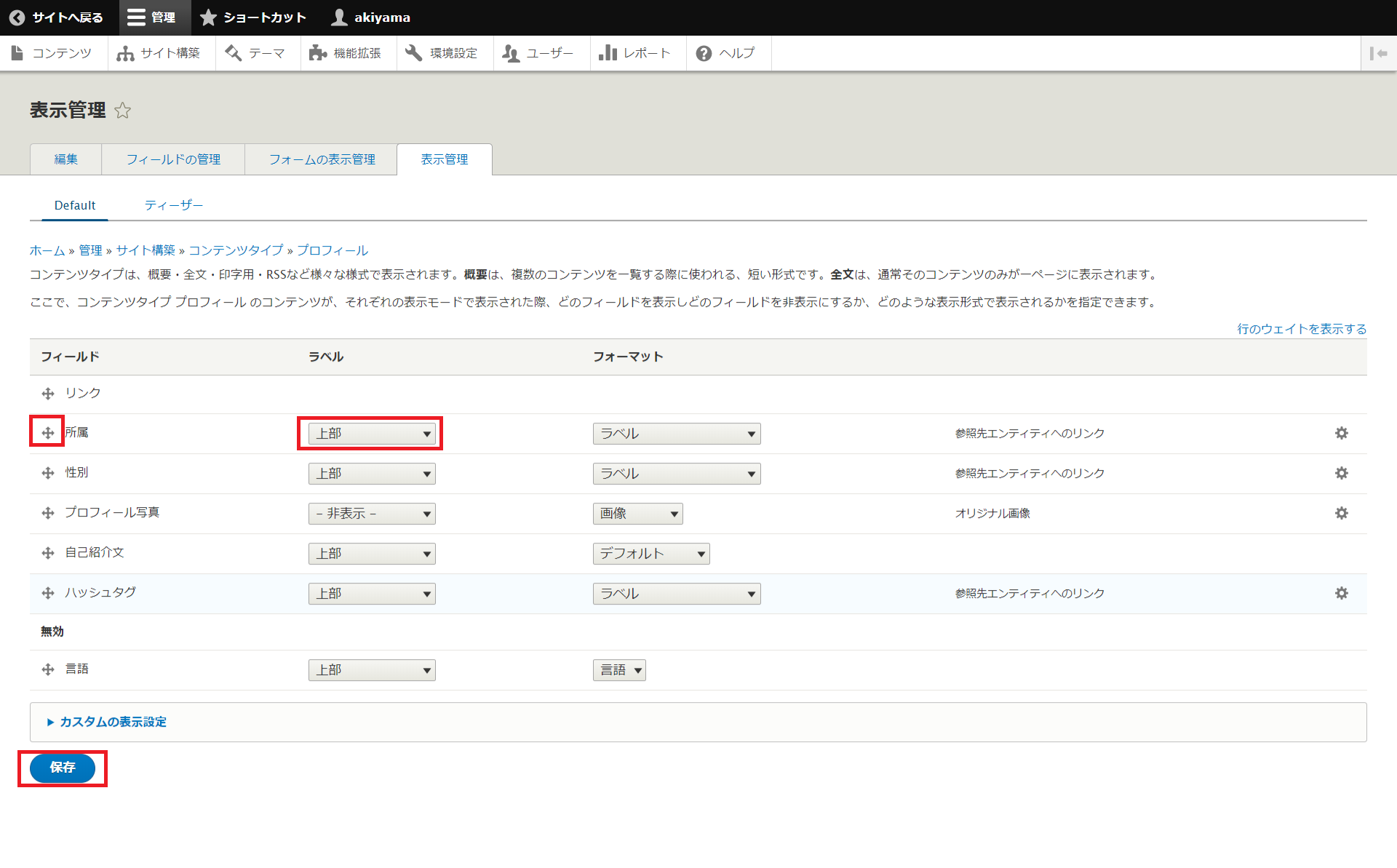Click サイトへ戻る in top bar

[57, 17]
